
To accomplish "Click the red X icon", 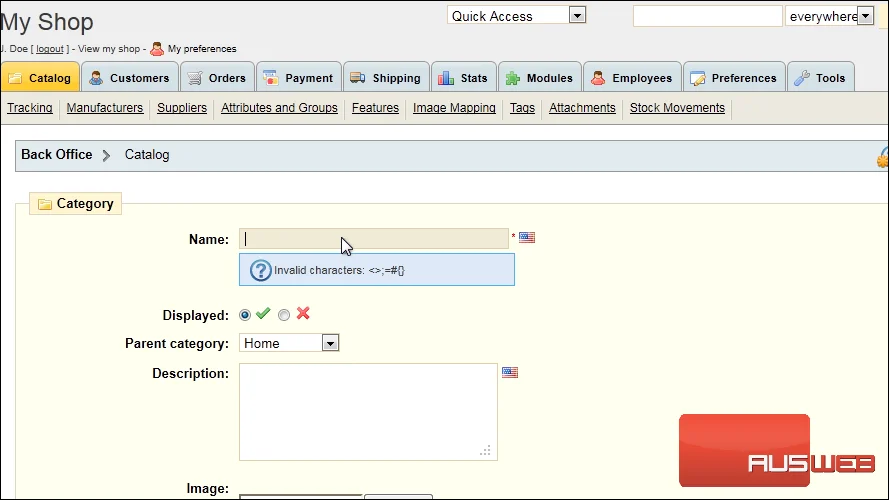I will 303,313.
